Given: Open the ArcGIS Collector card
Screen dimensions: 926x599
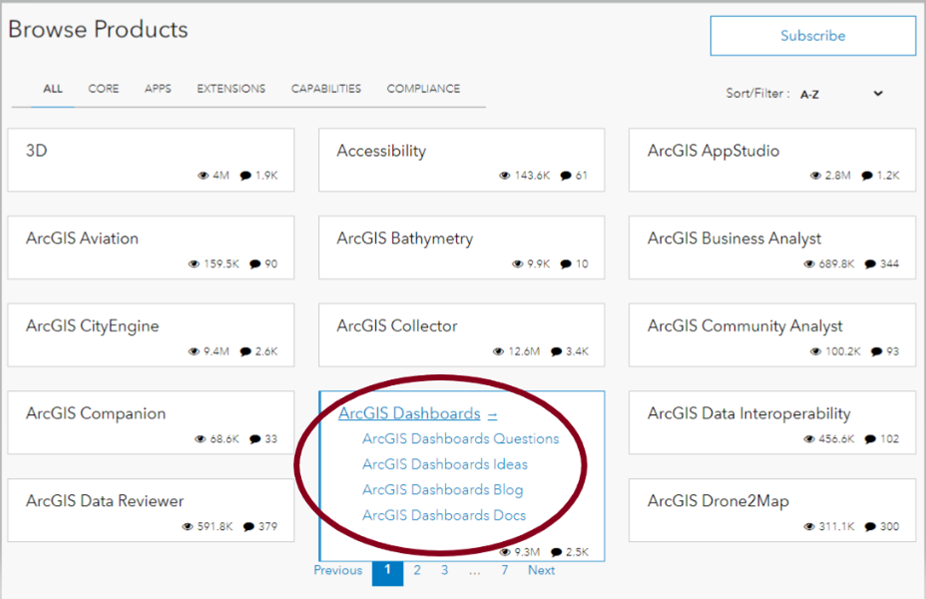Looking at the screenshot, I should [x=461, y=335].
